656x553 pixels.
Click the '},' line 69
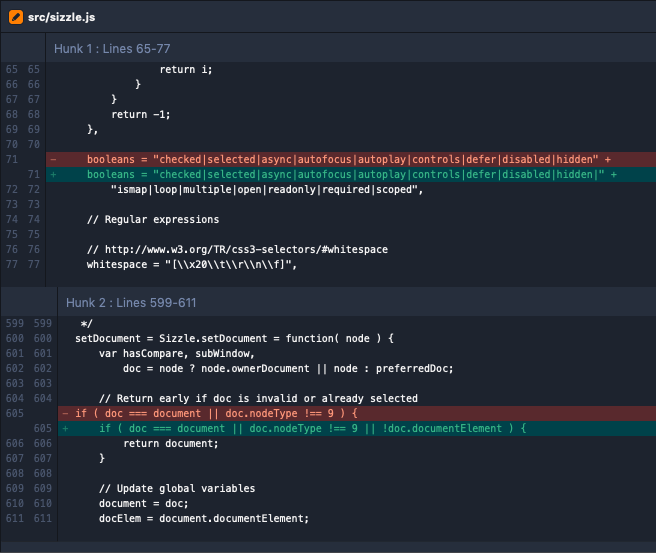tap(92, 130)
